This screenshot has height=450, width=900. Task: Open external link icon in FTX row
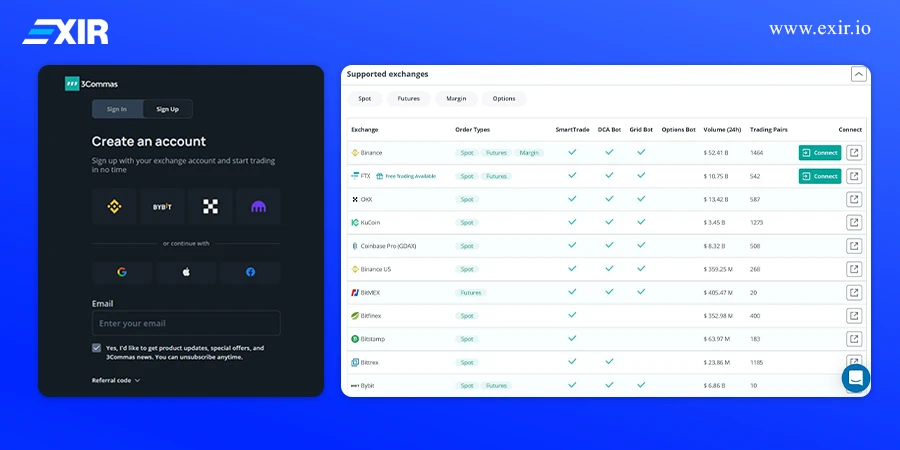coord(854,176)
